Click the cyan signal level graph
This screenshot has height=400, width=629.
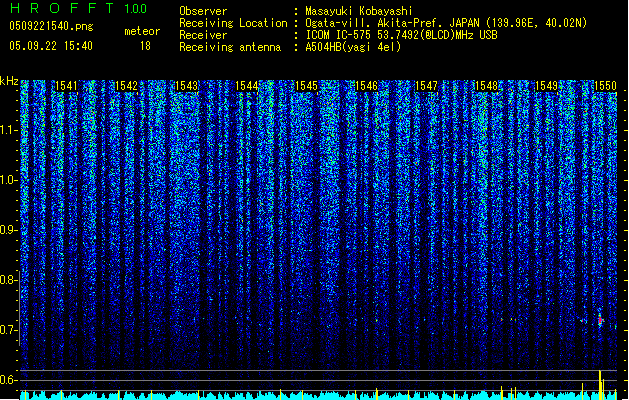(320, 396)
